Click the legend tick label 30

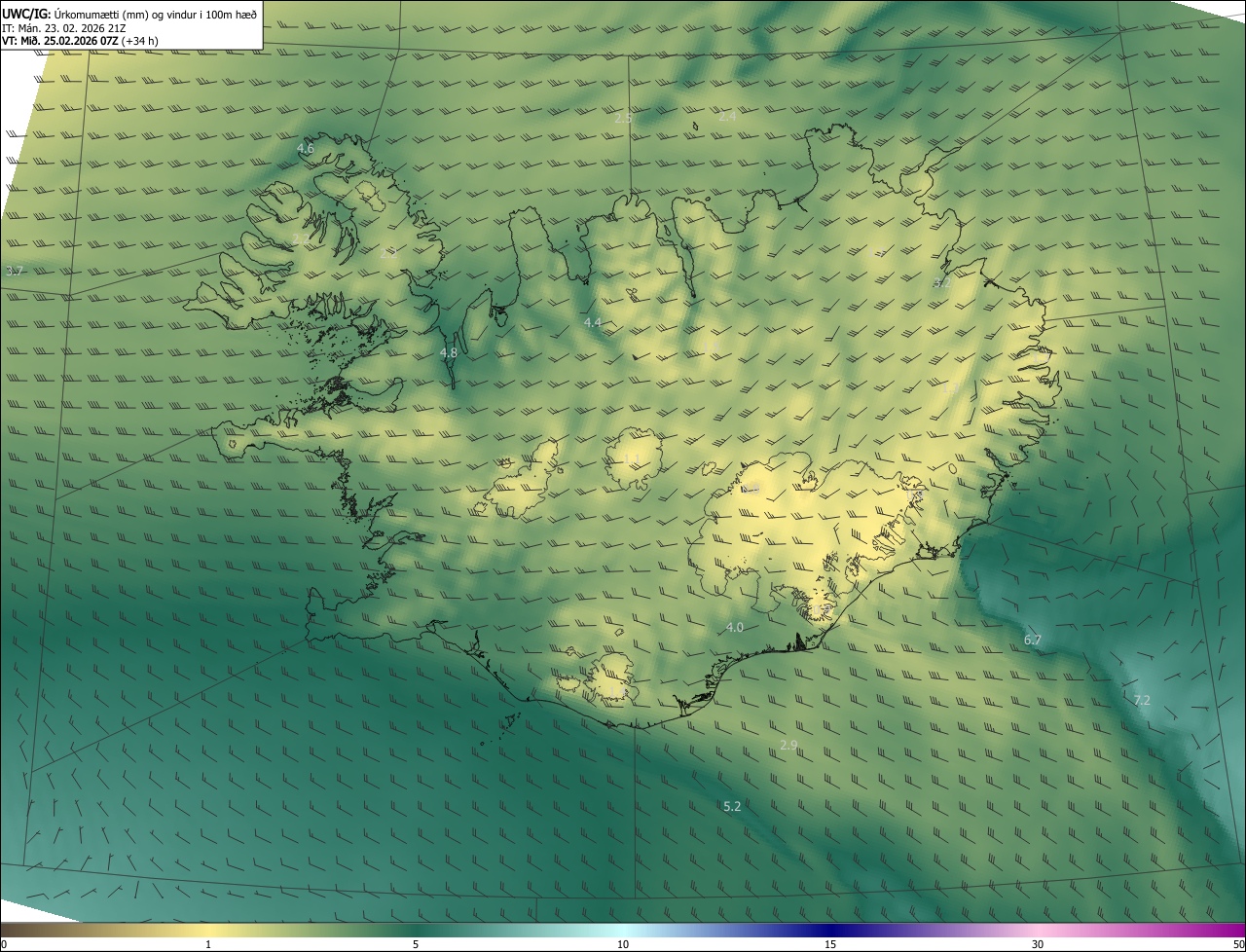click(x=1038, y=944)
